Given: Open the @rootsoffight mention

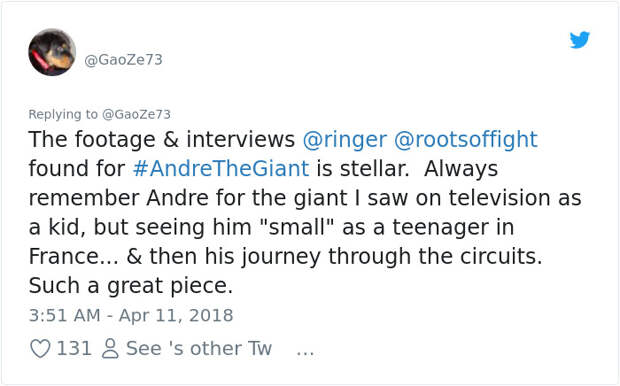Looking at the screenshot, I should (x=466, y=140).
